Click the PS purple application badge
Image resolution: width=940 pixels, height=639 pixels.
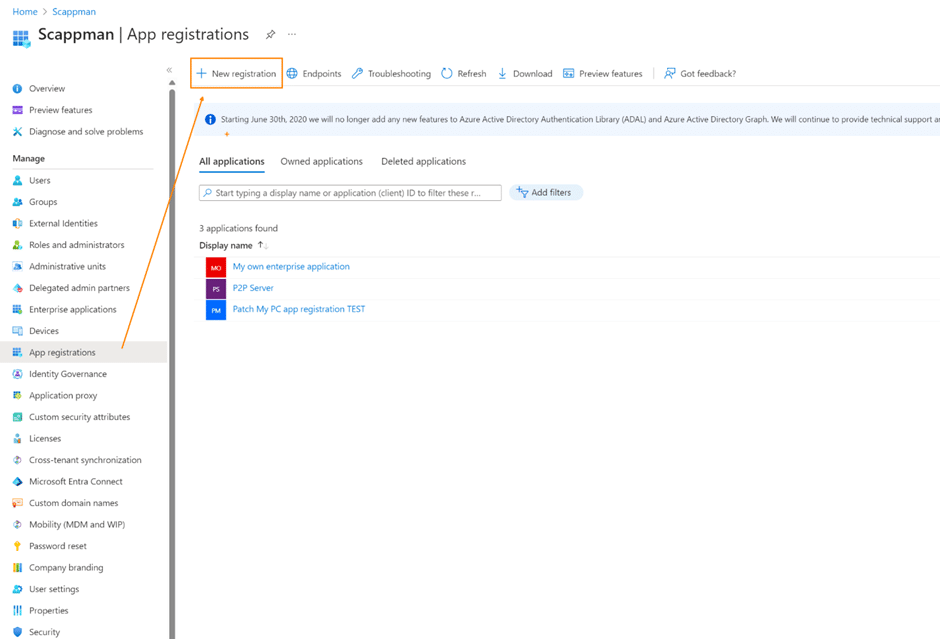click(216, 289)
